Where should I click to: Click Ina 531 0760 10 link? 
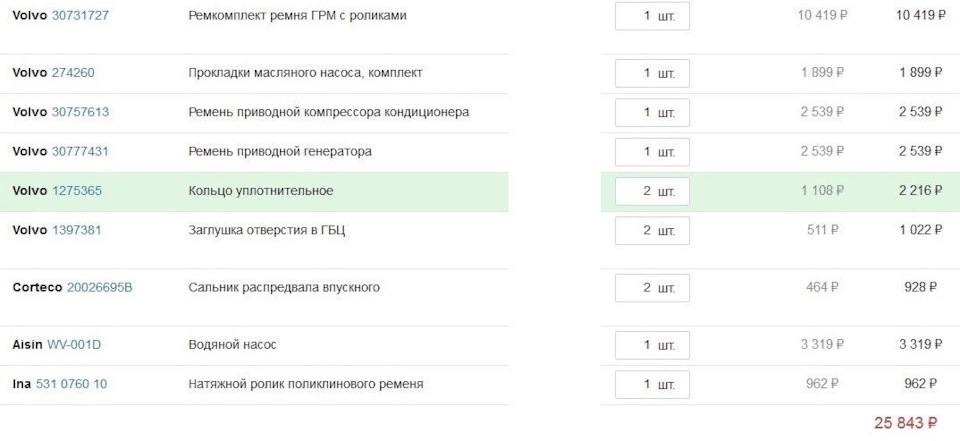coord(71,384)
